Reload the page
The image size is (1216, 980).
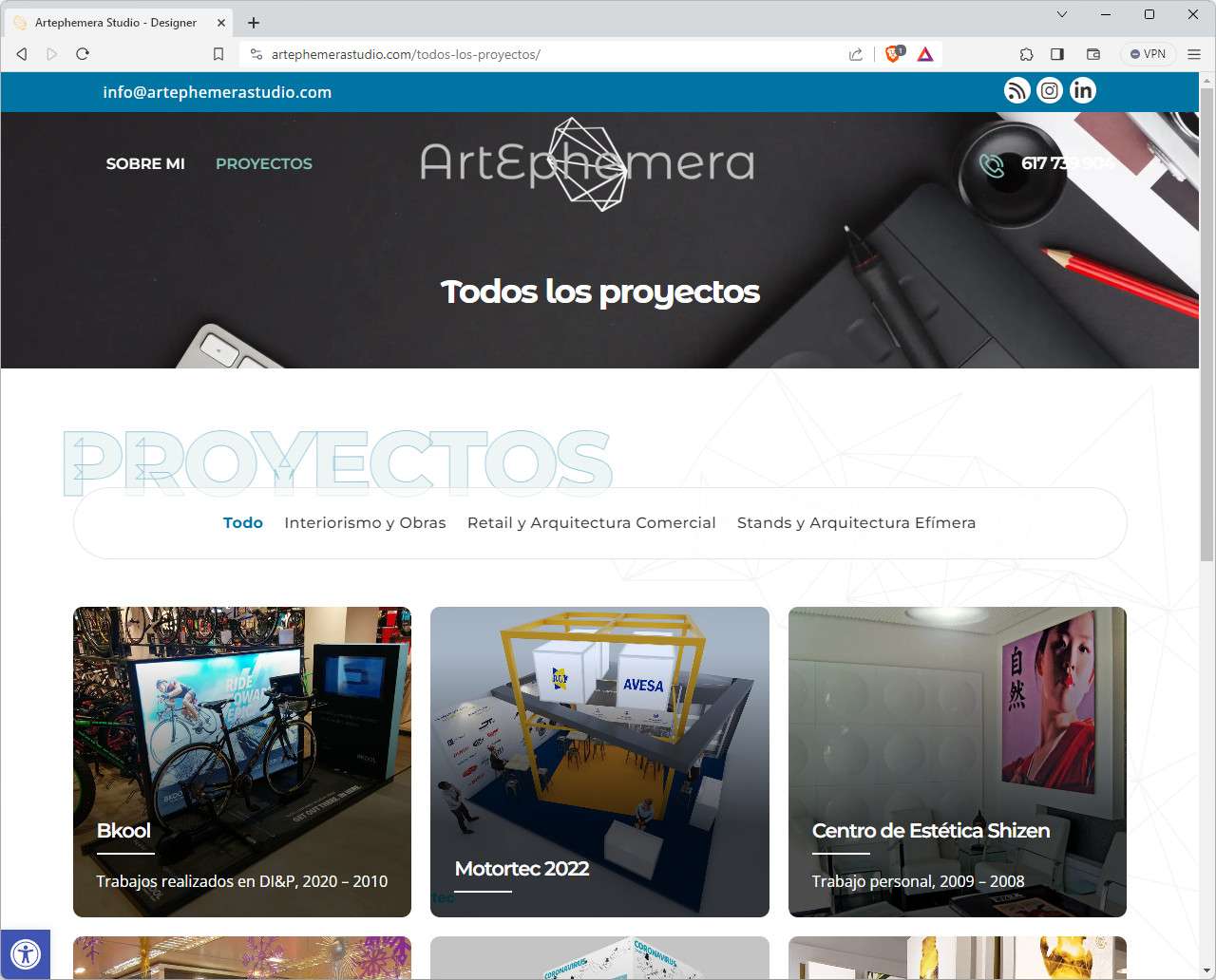point(83,54)
